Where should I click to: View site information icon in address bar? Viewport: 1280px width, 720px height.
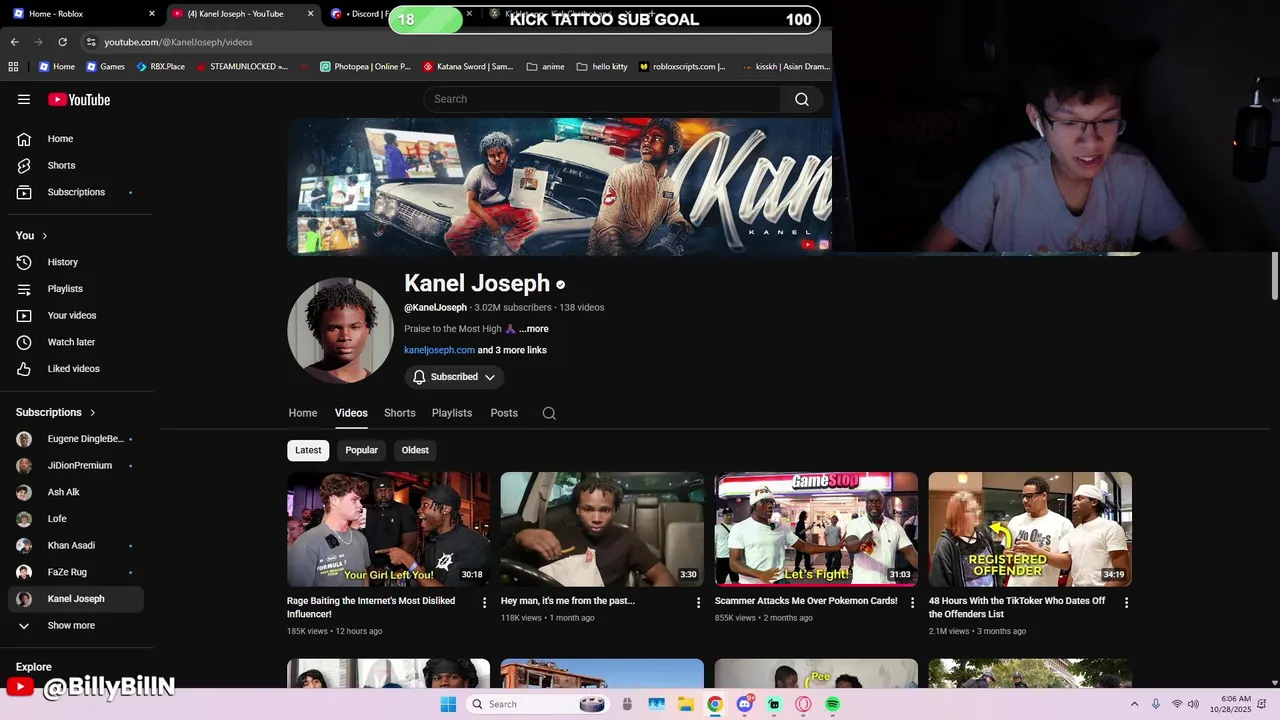coord(91,42)
